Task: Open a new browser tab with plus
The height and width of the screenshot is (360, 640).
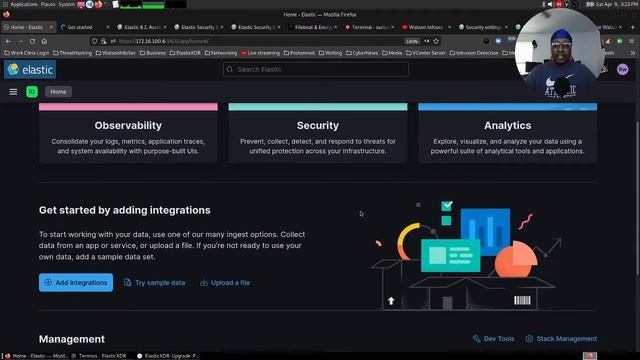Action: coord(633,27)
